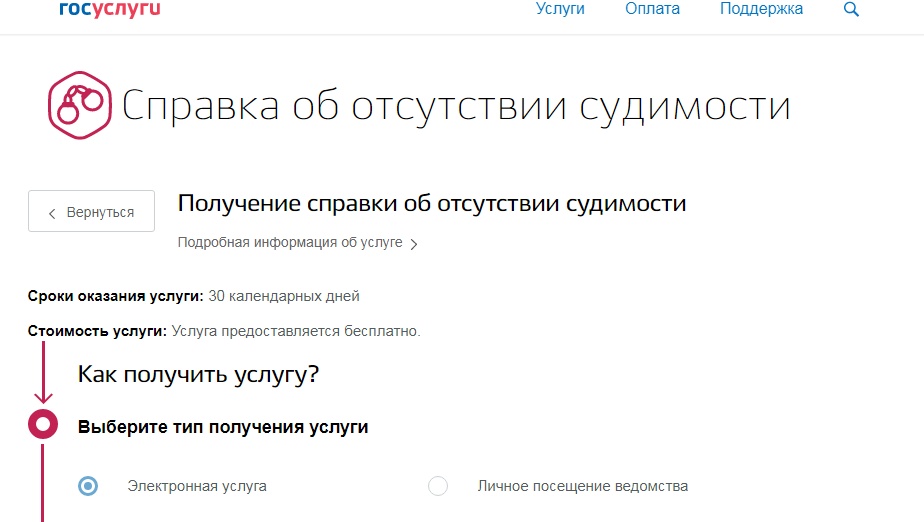
Task: Click Выберите тип получения услуги step title
Action: coord(223,427)
